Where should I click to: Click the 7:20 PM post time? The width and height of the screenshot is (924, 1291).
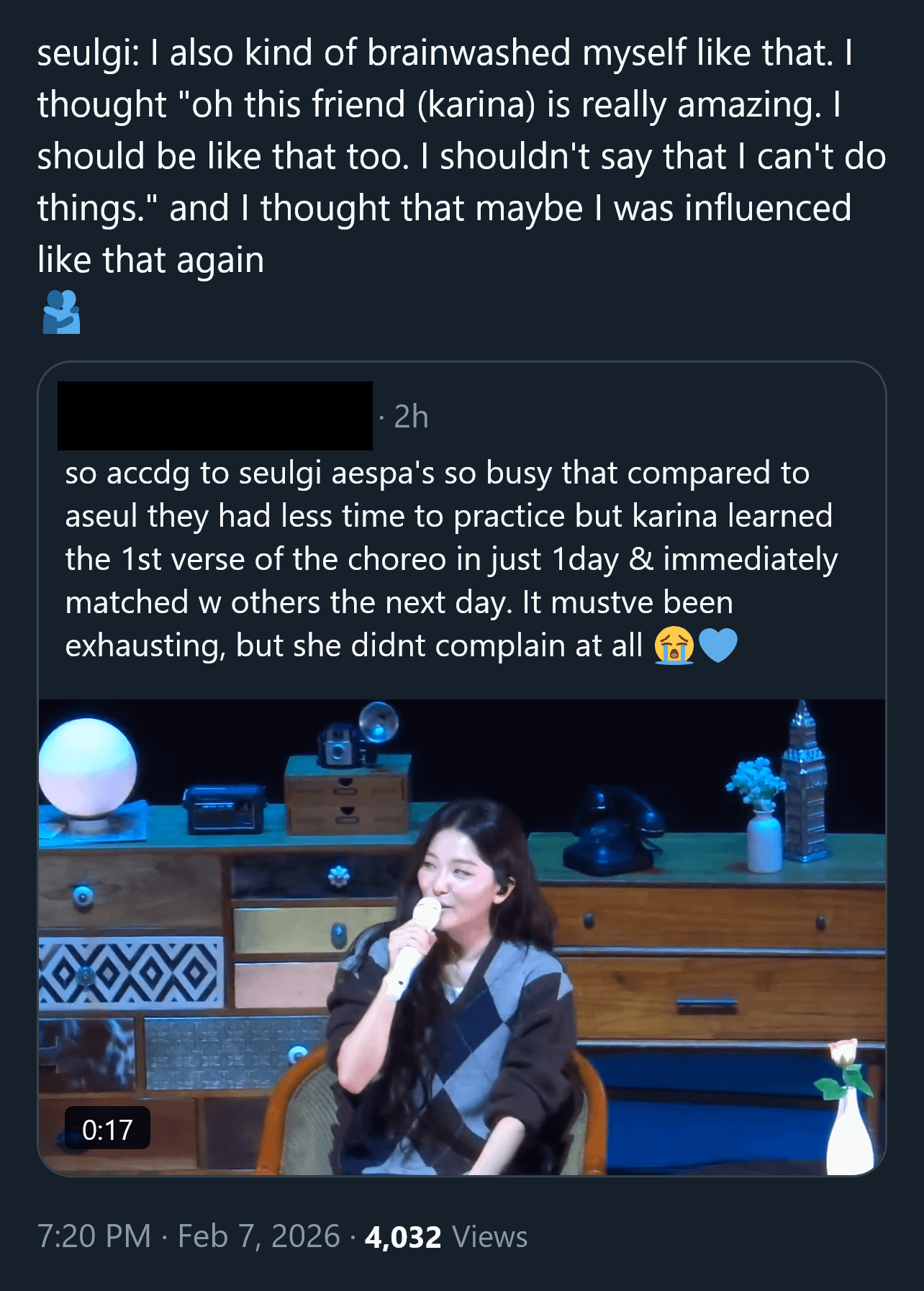point(94,1236)
